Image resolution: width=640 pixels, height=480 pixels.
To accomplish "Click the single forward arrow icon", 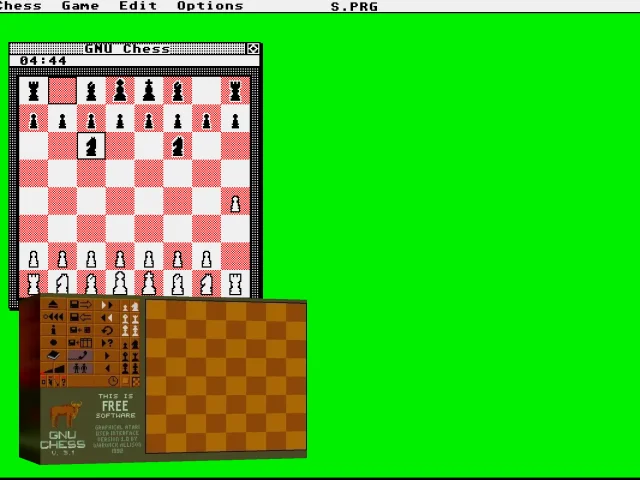I will (107, 356).
